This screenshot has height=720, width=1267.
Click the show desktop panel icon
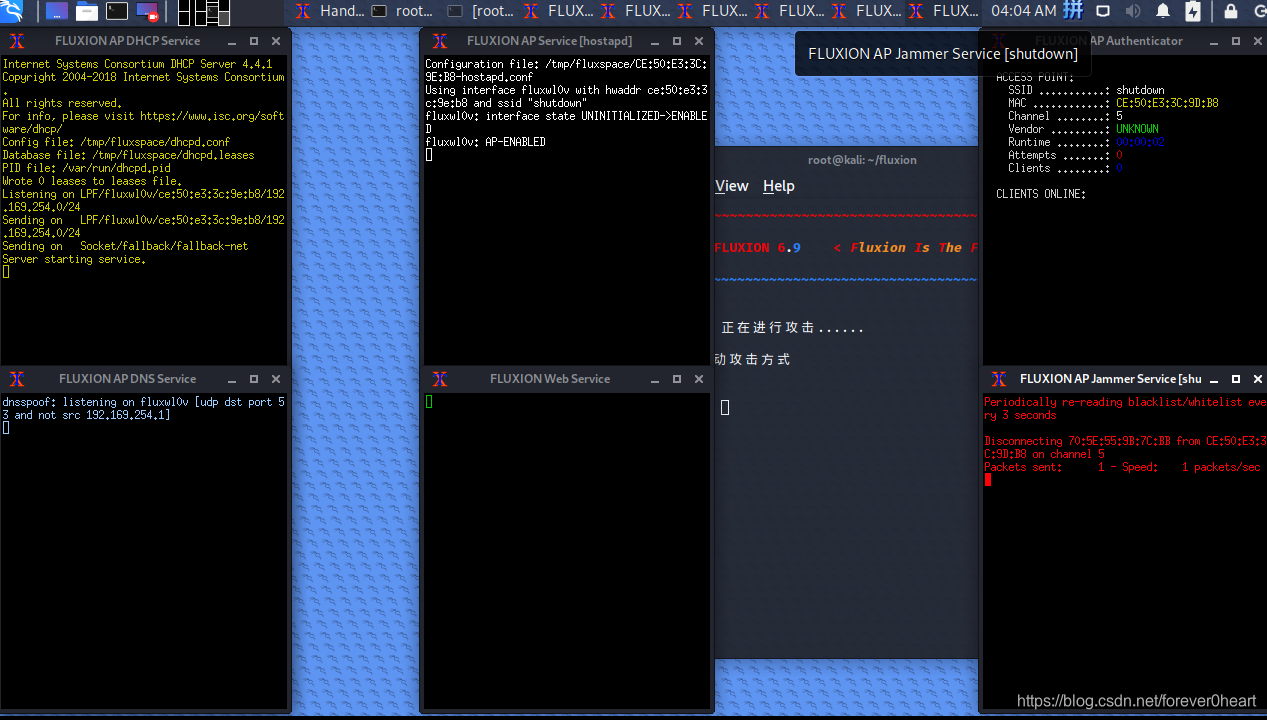pyautogui.click(x=57, y=12)
